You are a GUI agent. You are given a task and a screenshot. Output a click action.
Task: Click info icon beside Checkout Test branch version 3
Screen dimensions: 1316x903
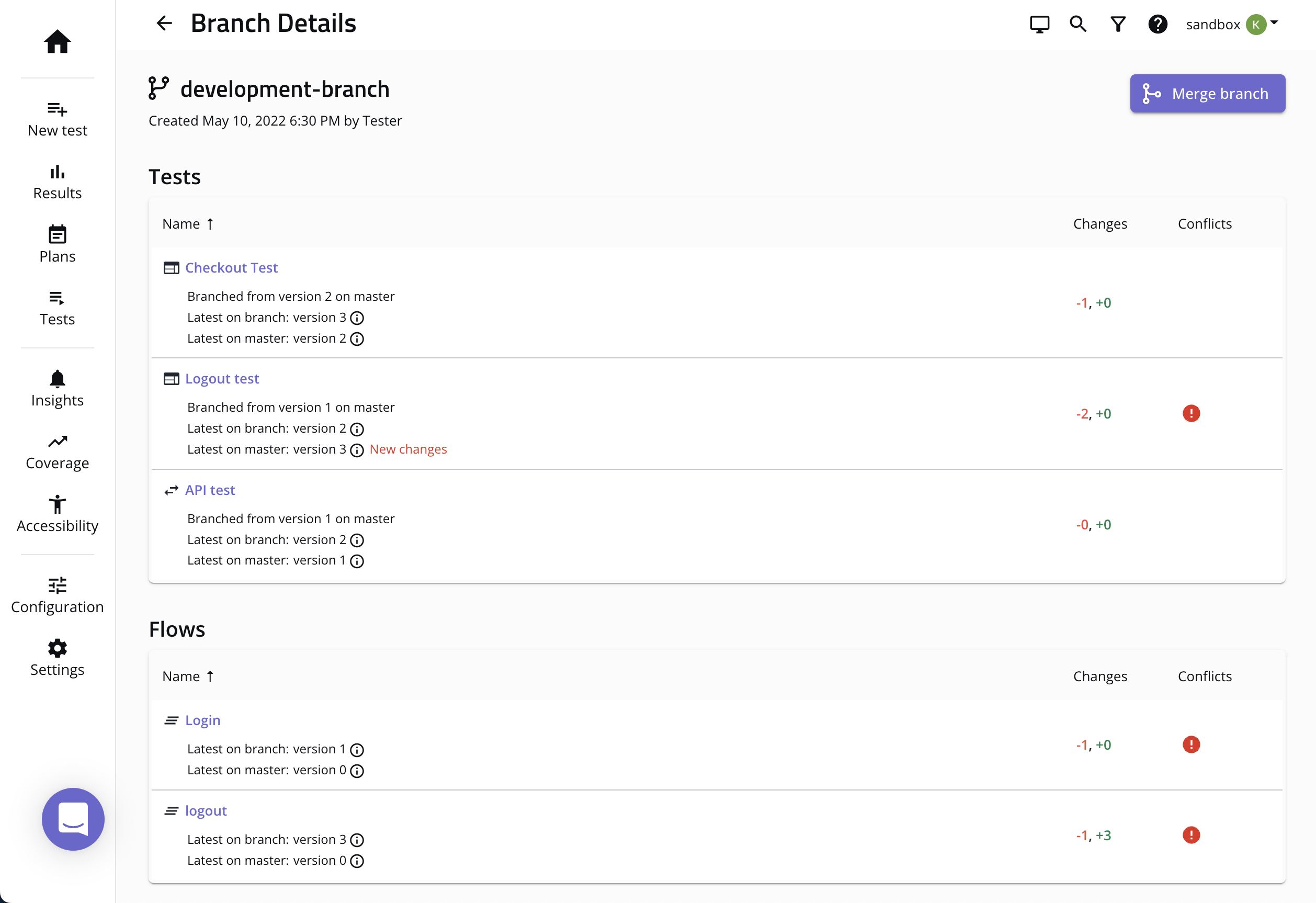357,318
